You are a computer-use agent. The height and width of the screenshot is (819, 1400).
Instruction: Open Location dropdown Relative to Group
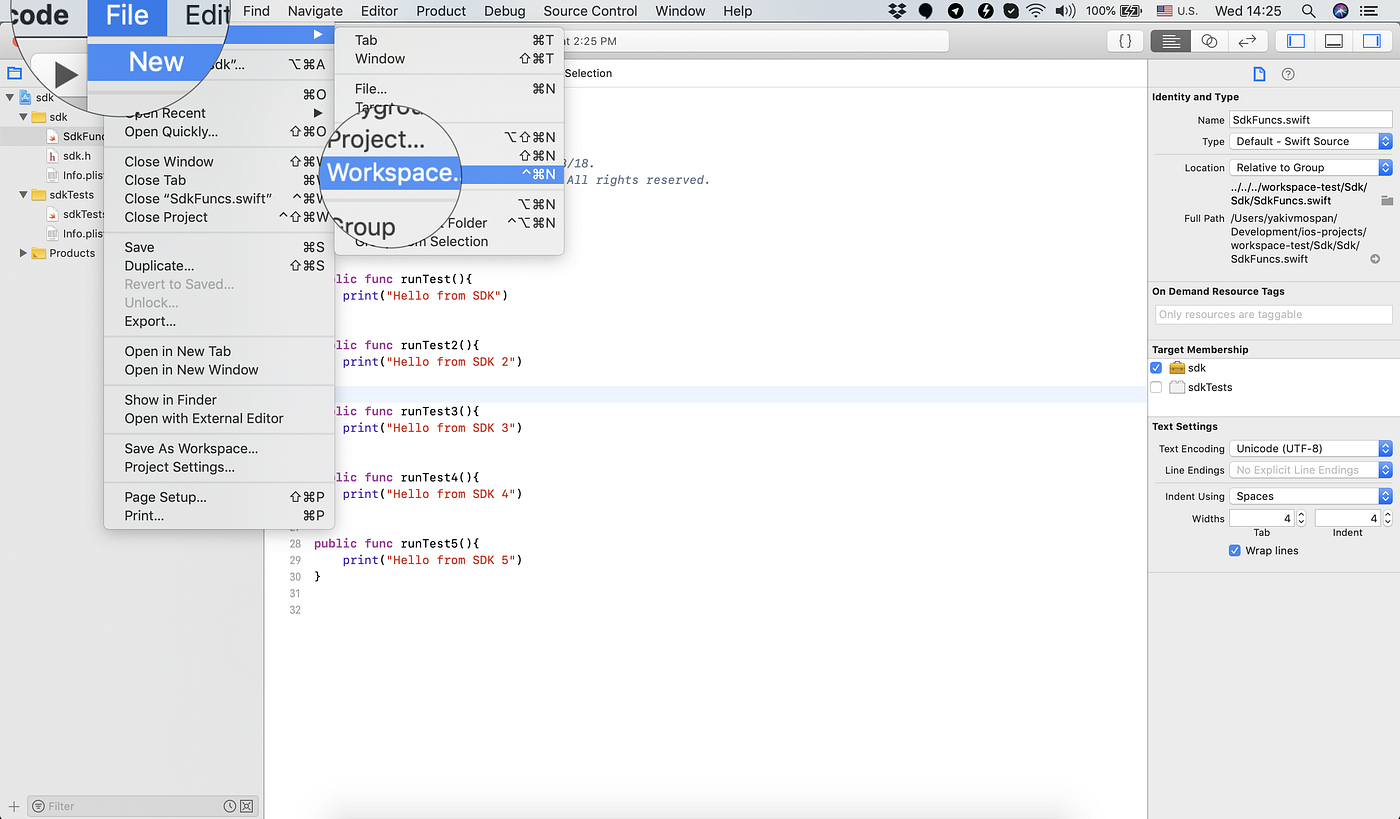tap(1310, 167)
